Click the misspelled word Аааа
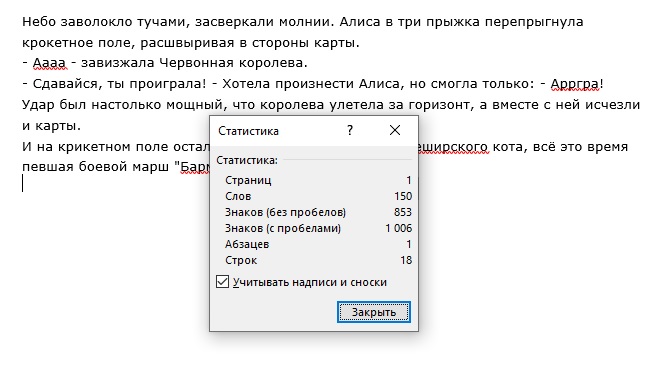656x392 pixels. coord(49,63)
